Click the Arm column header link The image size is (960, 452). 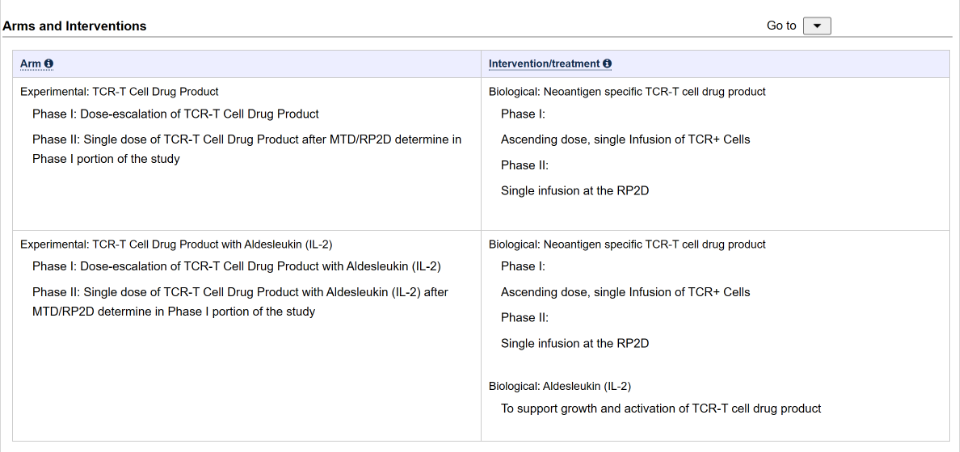(30, 64)
